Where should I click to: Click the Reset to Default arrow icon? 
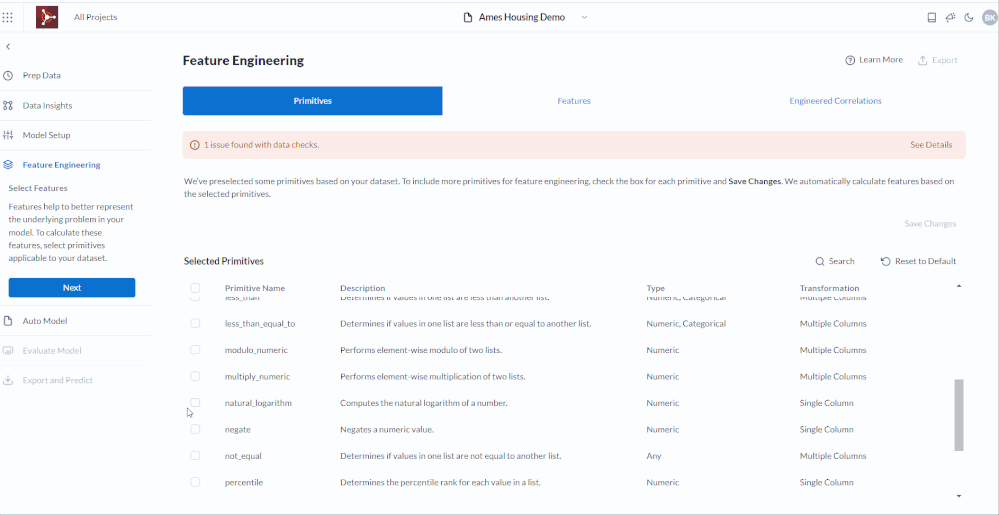[x=885, y=261]
